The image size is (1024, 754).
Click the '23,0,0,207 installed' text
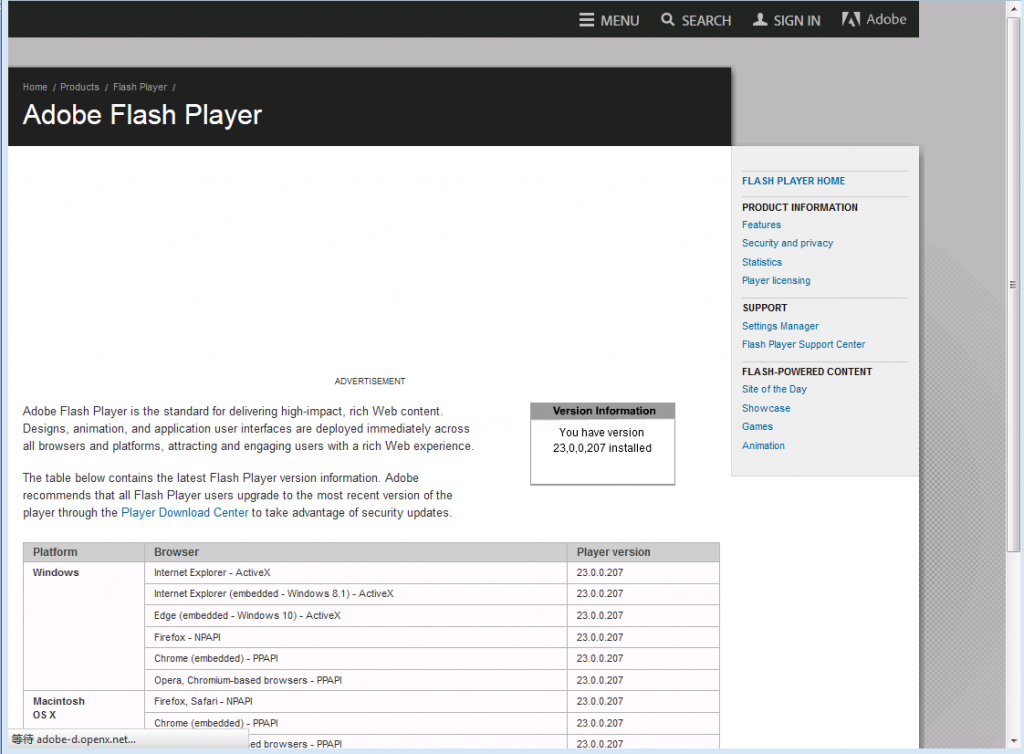point(602,448)
